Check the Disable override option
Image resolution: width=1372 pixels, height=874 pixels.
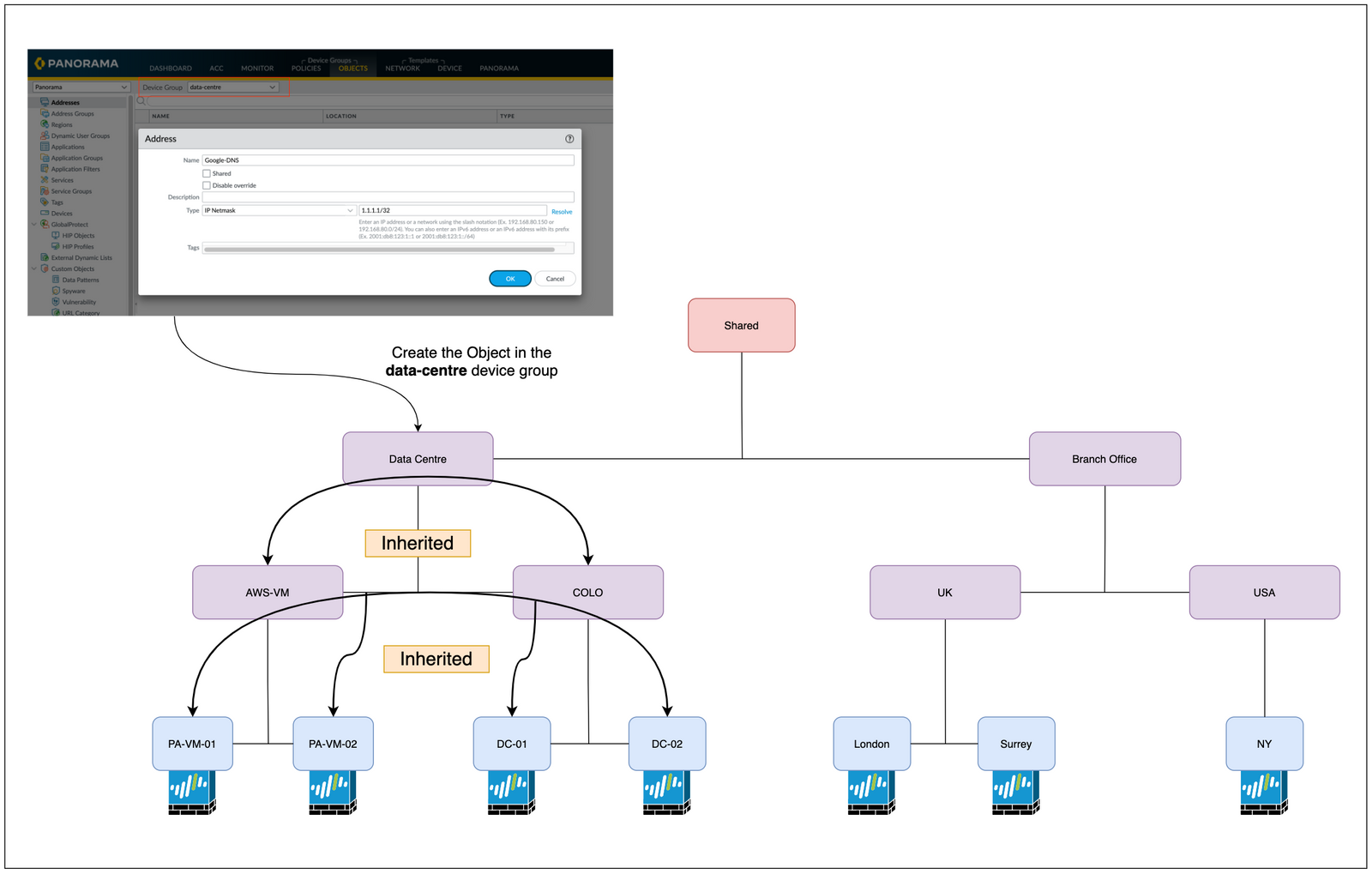click(207, 185)
